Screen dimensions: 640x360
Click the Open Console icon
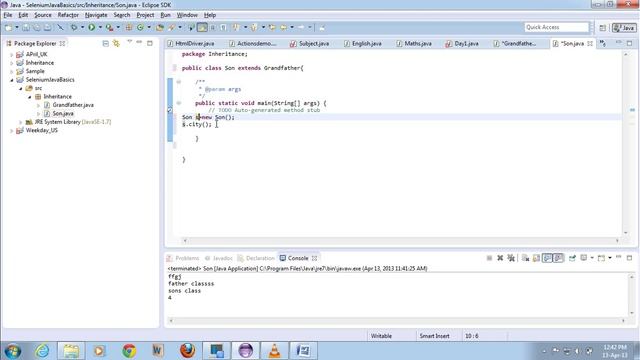coord(601,258)
